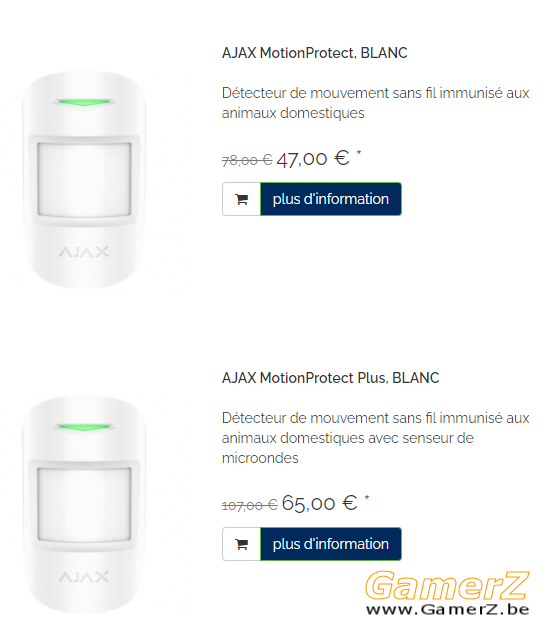Select the MotionProtect Plus product image
This screenshot has width=550, height=625.
coord(84,504)
